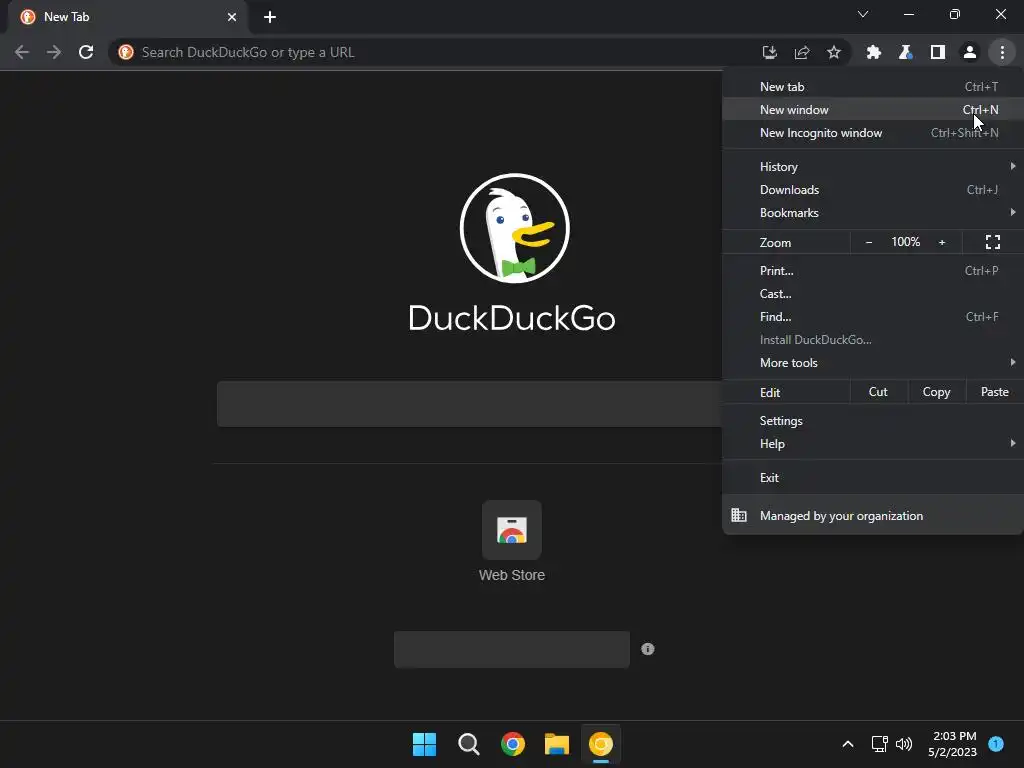Click the volume speaker tray icon
The width and height of the screenshot is (1024, 768).
(904, 744)
